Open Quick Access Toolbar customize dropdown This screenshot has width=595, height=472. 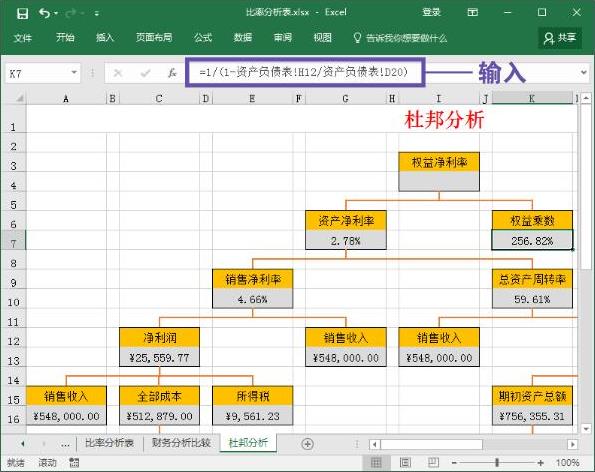(x=97, y=14)
